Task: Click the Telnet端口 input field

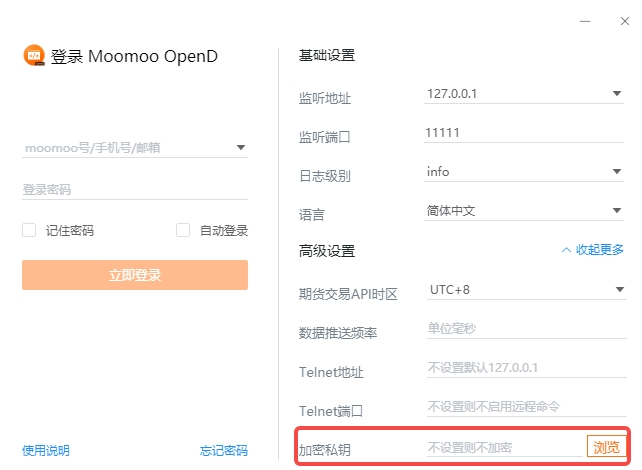Action: [524, 407]
